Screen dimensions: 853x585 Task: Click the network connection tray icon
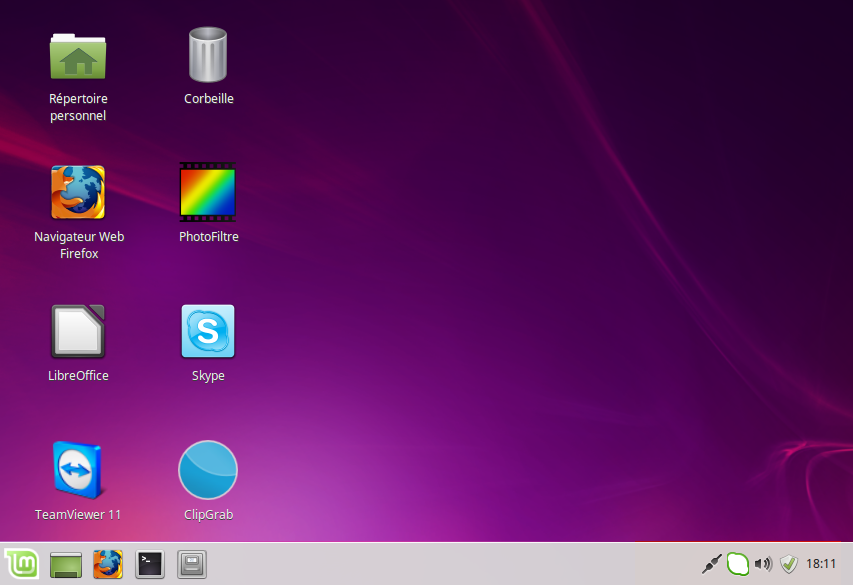pyautogui.click(x=712, y=563)
